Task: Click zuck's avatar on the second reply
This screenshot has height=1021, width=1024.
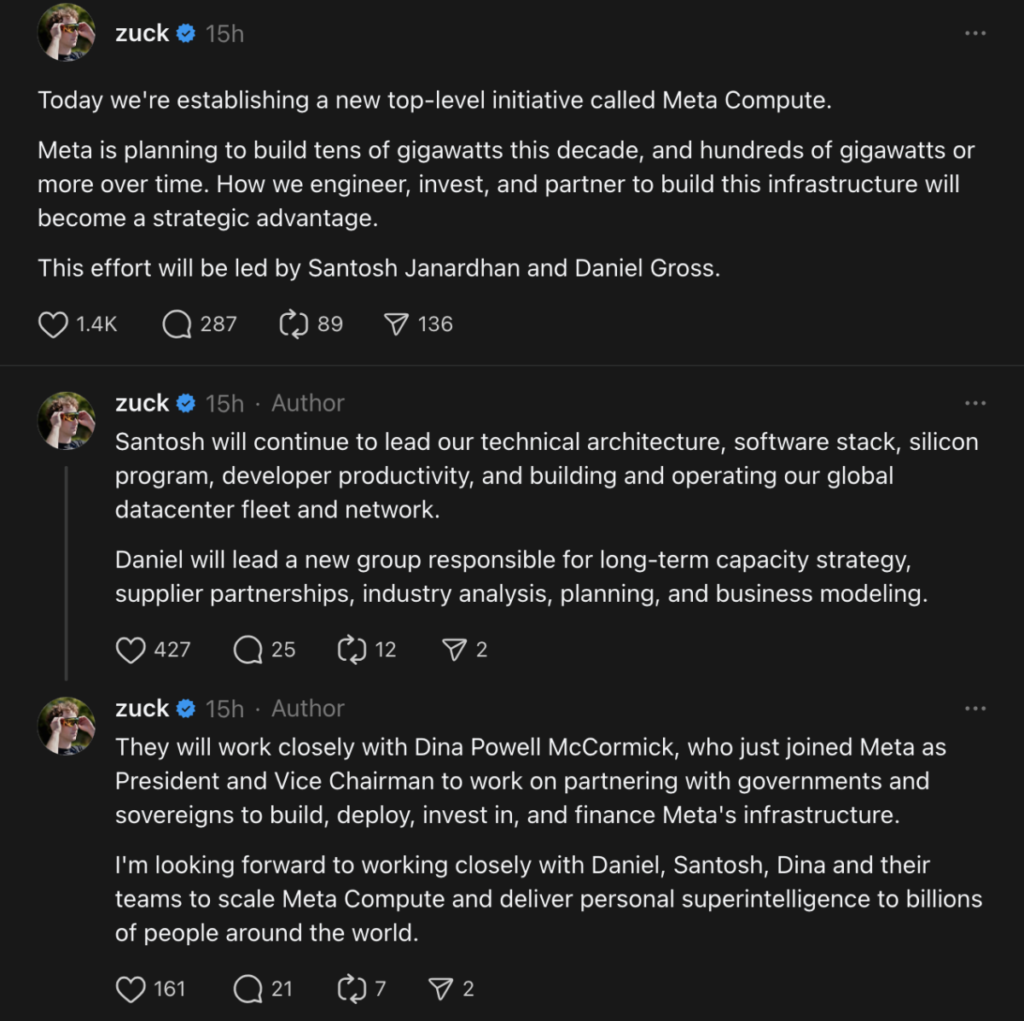Action: pyautogui.click(x=67, y=420)
